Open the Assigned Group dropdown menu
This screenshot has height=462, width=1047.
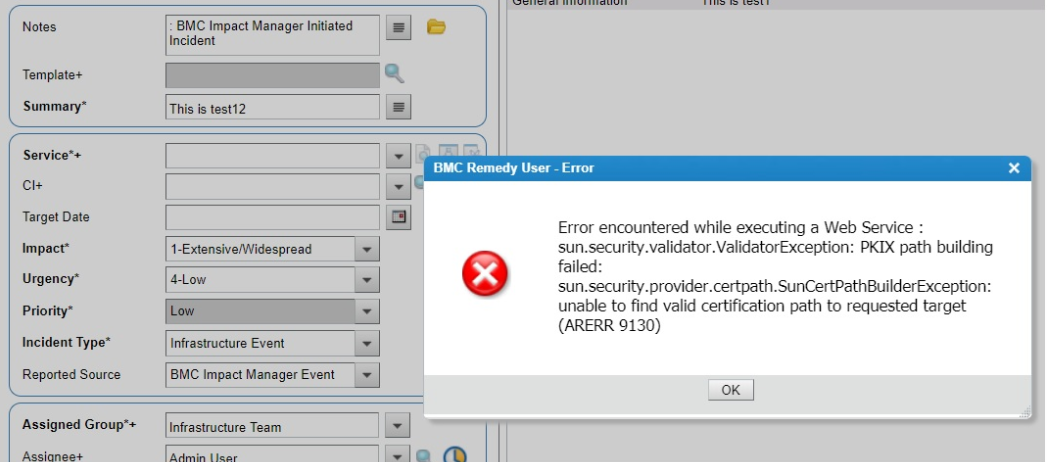(398, 427)
